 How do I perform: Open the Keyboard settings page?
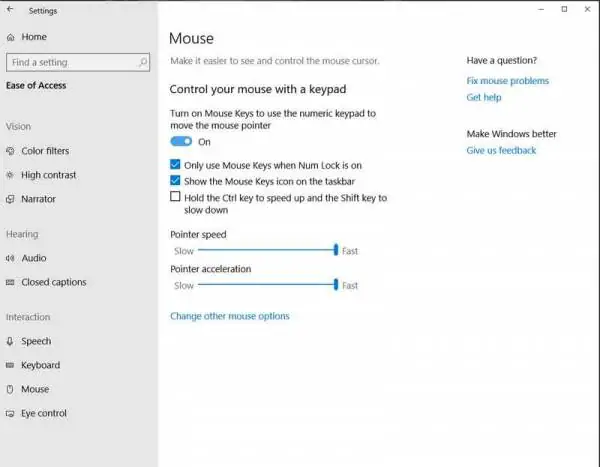[41, 365]
